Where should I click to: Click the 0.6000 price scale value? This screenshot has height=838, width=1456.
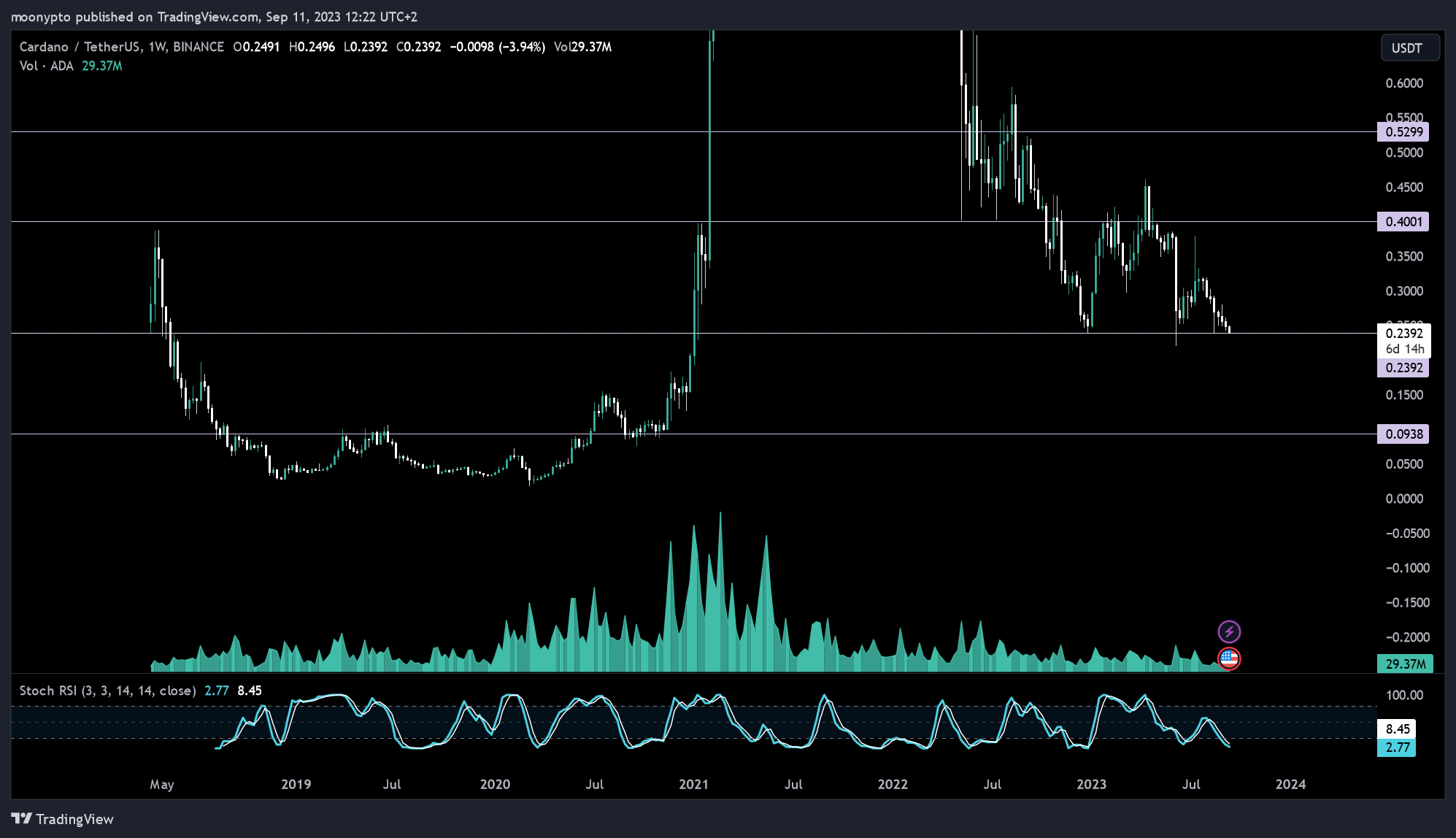pos(1404,83)
